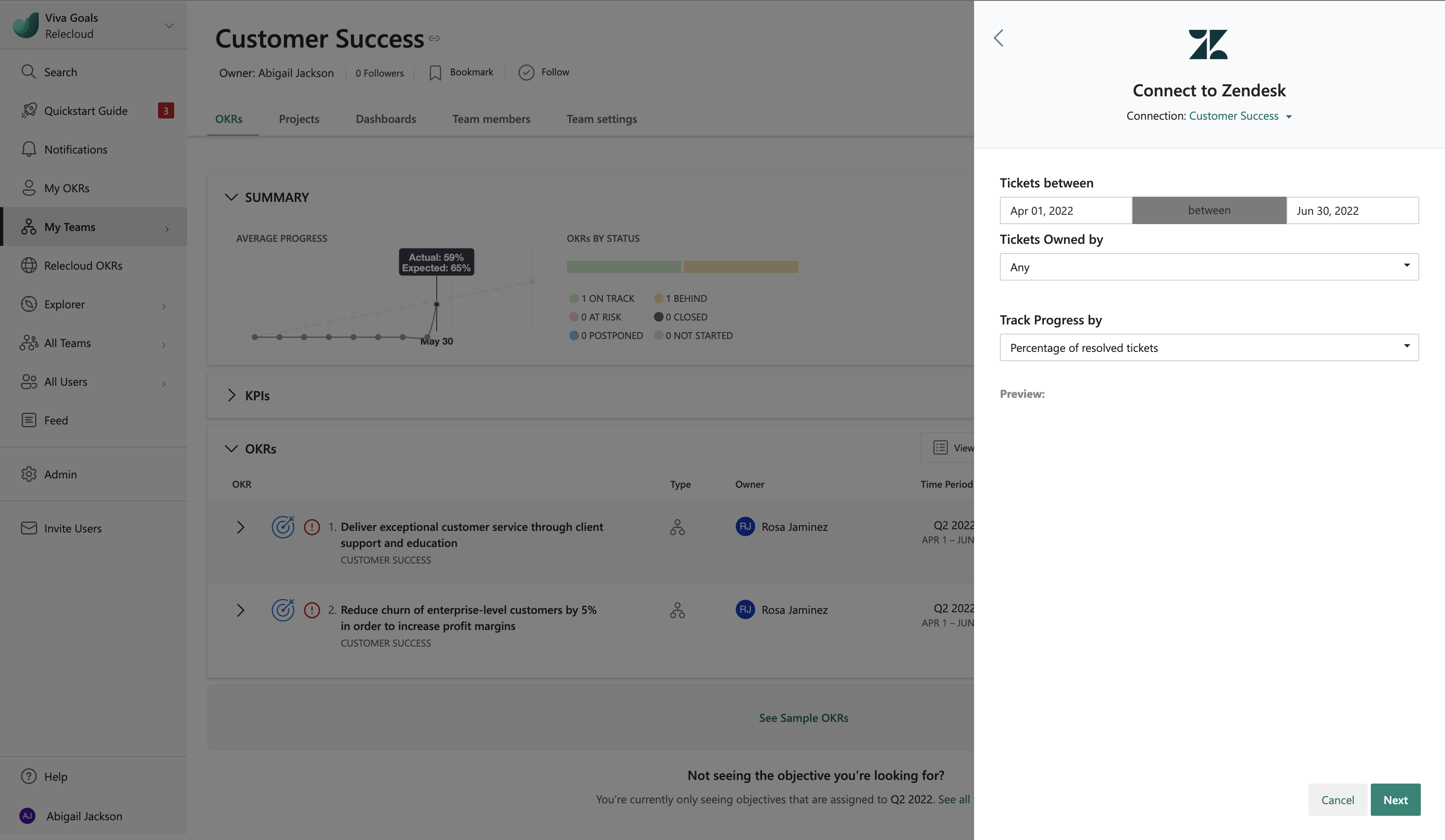Open the Help question mark icon
This screenshot has height=840, width=1445.
coord(29,776)
